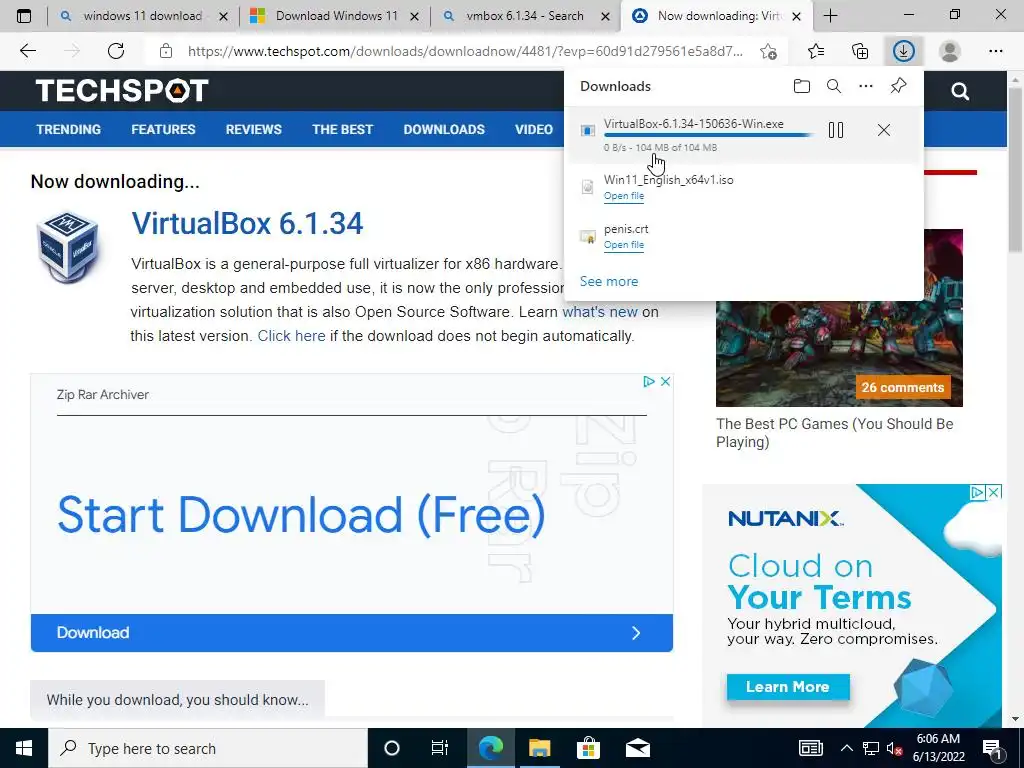The image size is (1024, 768).
Task: Open the Mail app from taskbar
Action: tap(637, 748)
